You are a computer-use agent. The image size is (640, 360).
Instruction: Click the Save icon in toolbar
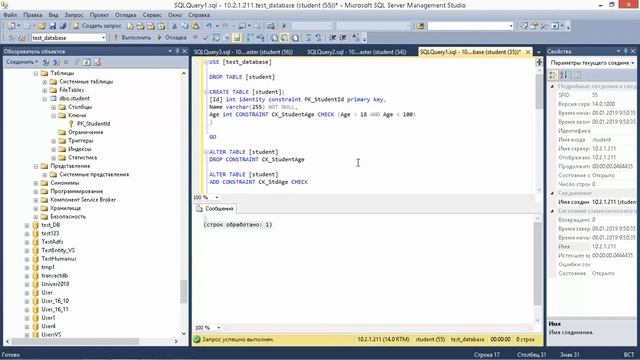[53, 26]
